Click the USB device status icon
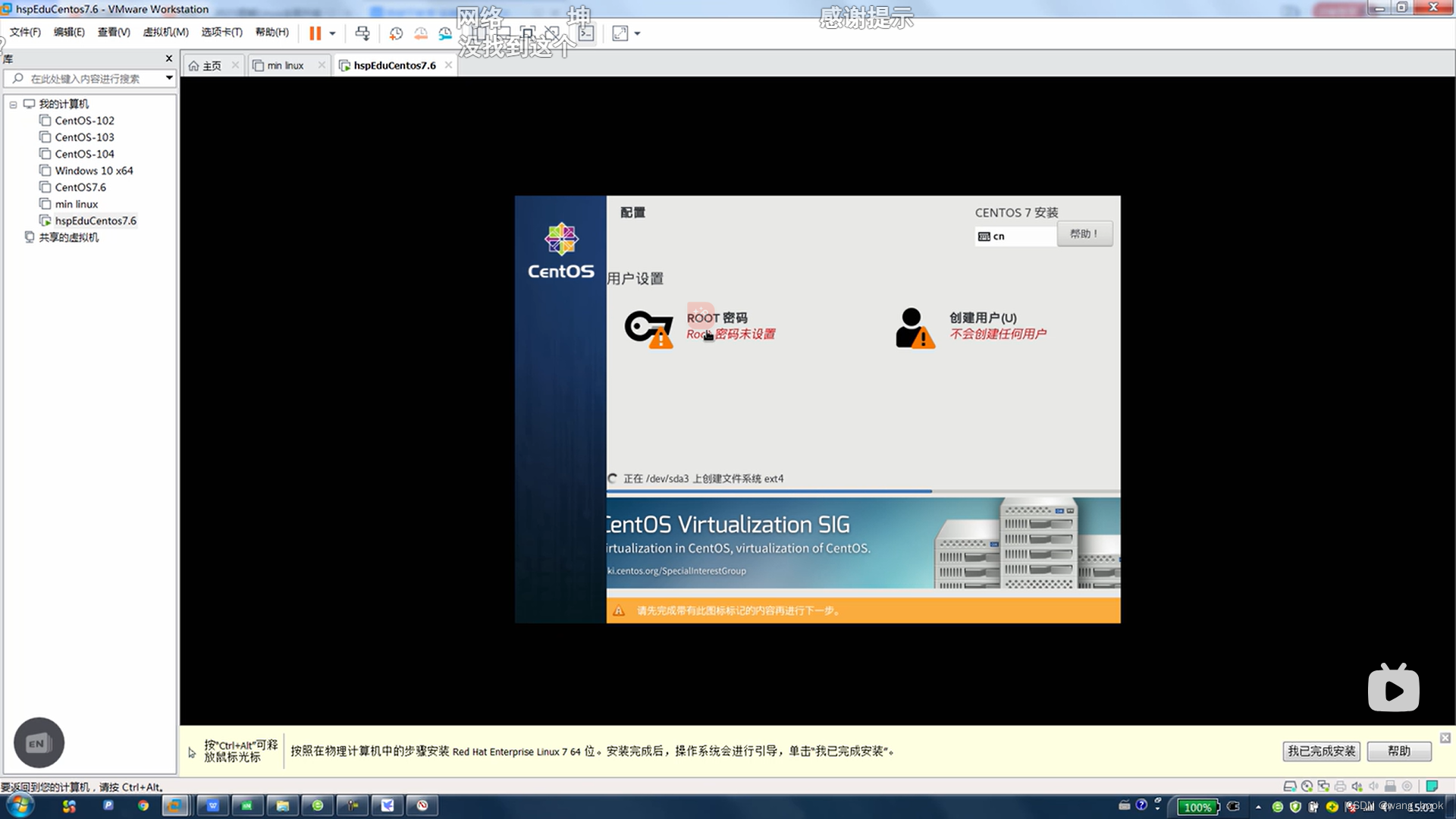The image size is (1456, 819). (1390, 786)
